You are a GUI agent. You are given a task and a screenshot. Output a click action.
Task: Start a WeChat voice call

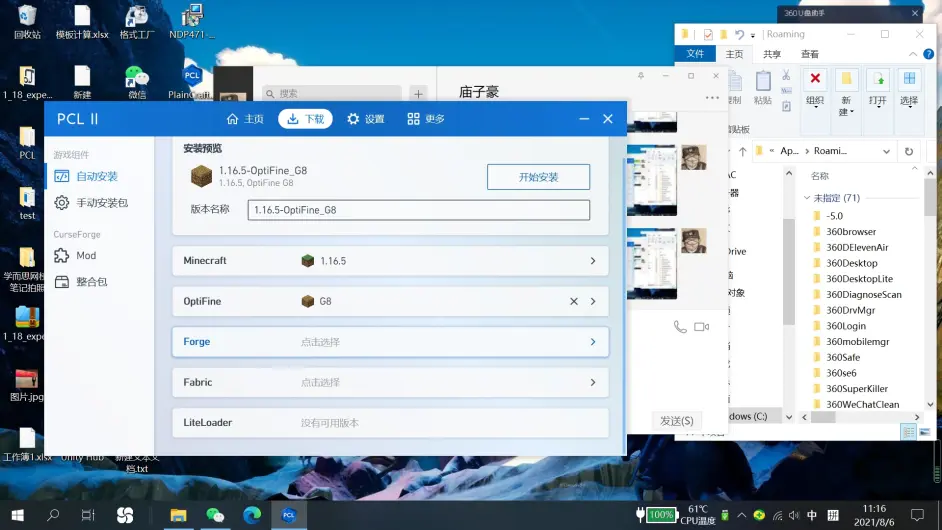[x=679, y=327]
